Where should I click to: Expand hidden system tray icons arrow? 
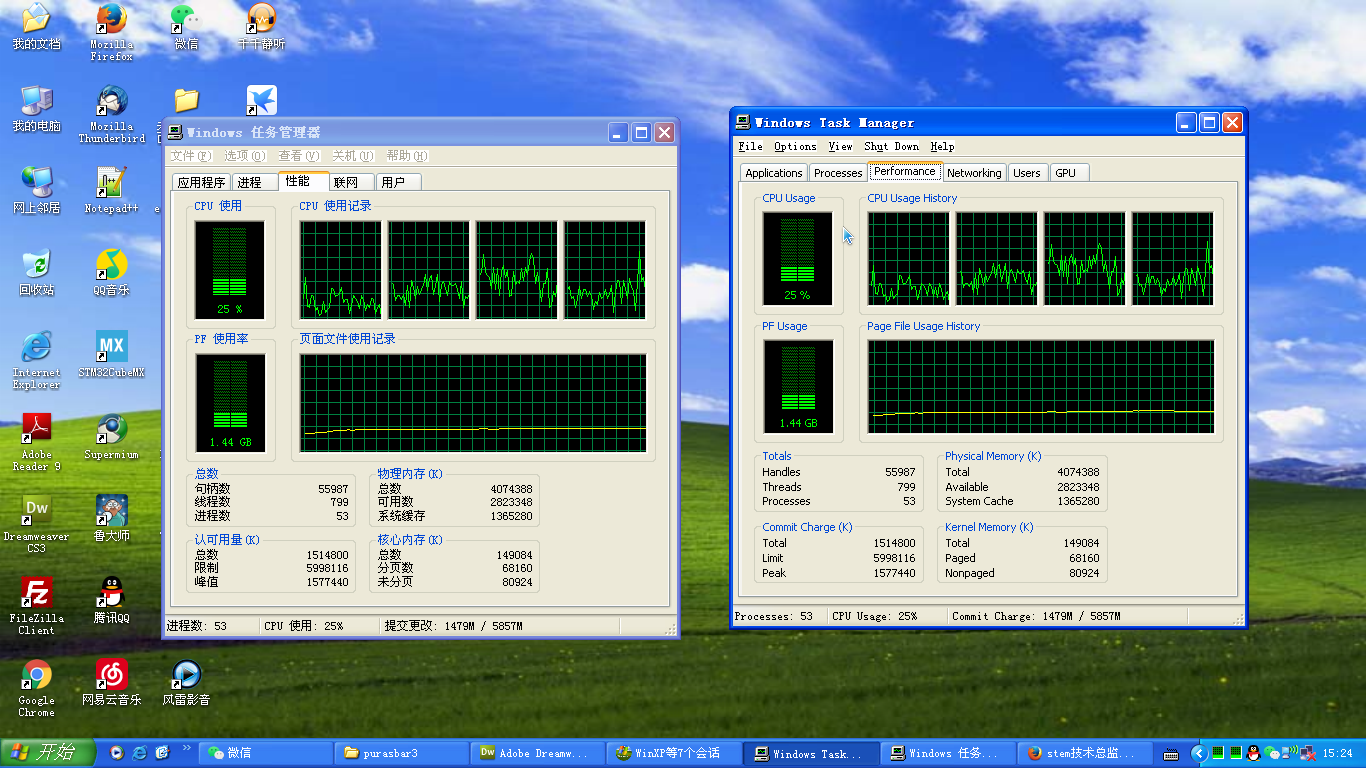1199,753
